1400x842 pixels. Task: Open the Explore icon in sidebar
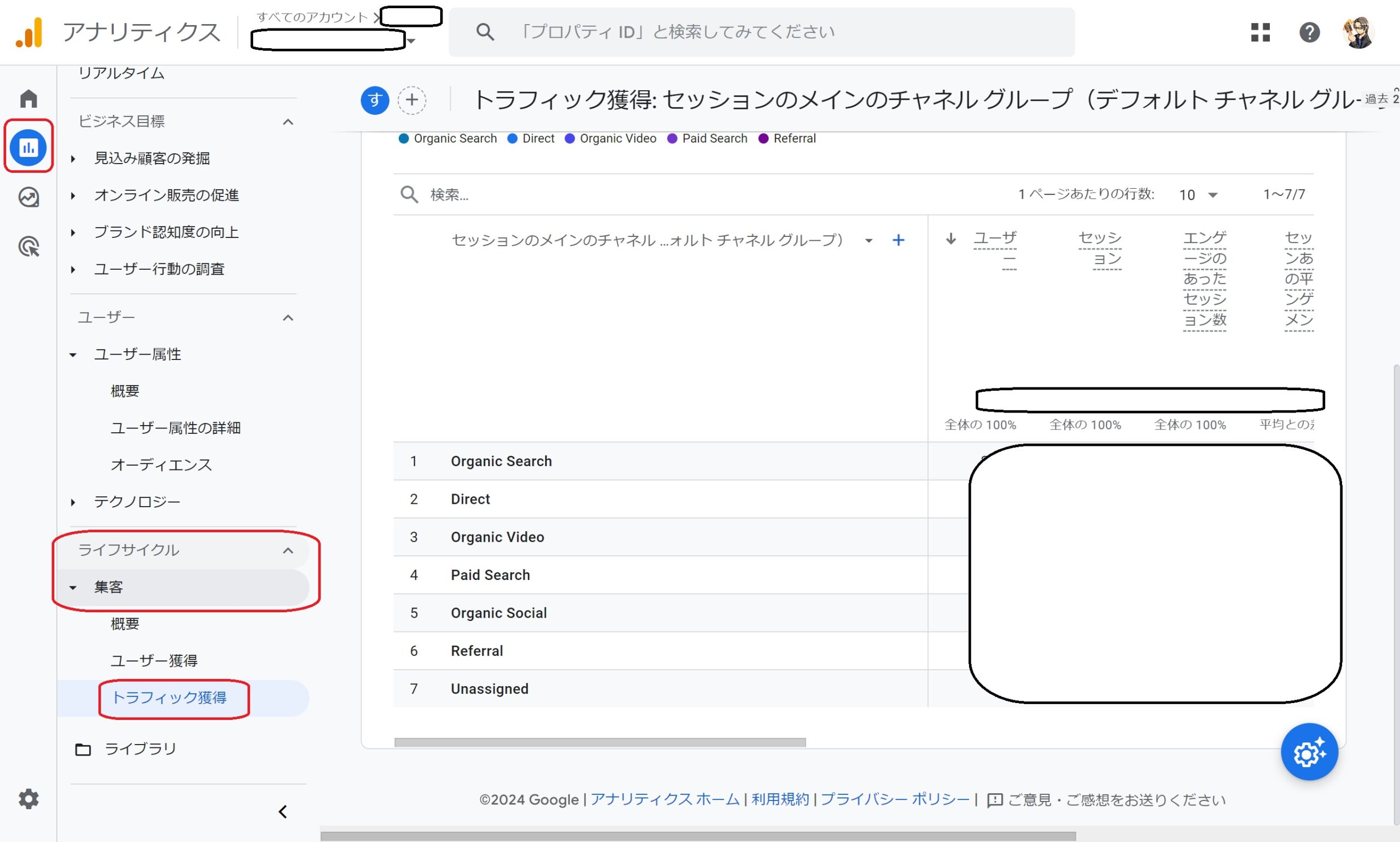[28, 198]
